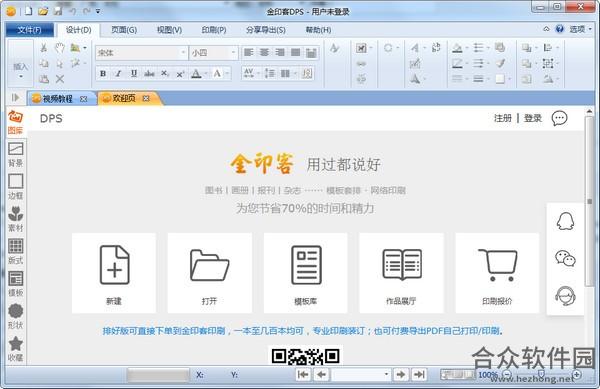600x389 pixels.
Task: Open the 模板 template panel
Action: coord(15,284)
